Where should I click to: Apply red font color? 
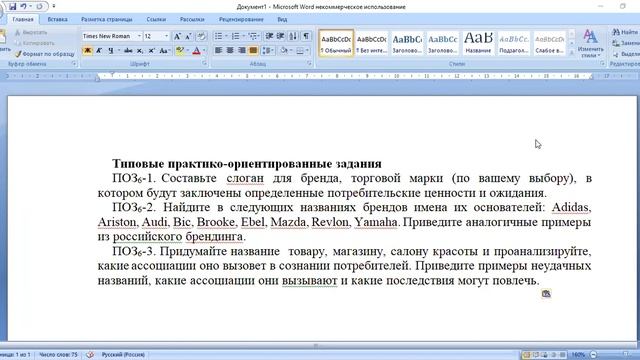pyautogui.click(x=196, y=51)
